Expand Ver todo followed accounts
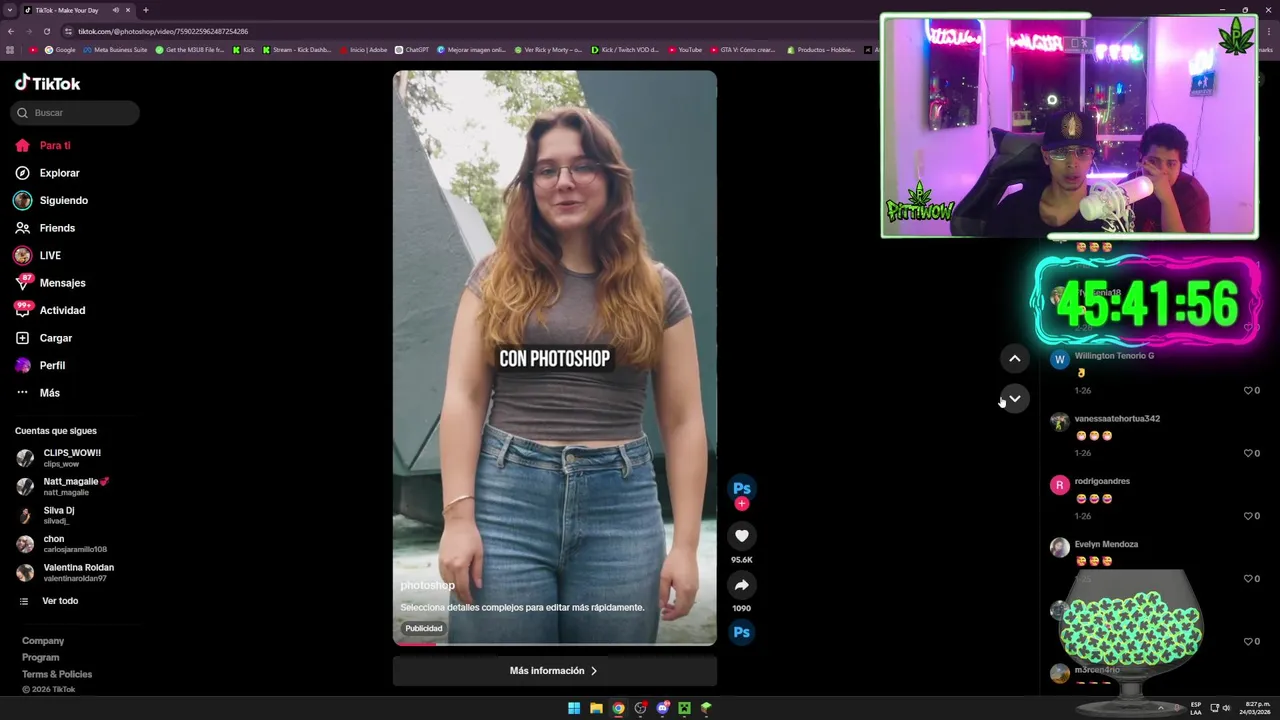Screen dimensions: 1280x720 (x=50, y=601)
